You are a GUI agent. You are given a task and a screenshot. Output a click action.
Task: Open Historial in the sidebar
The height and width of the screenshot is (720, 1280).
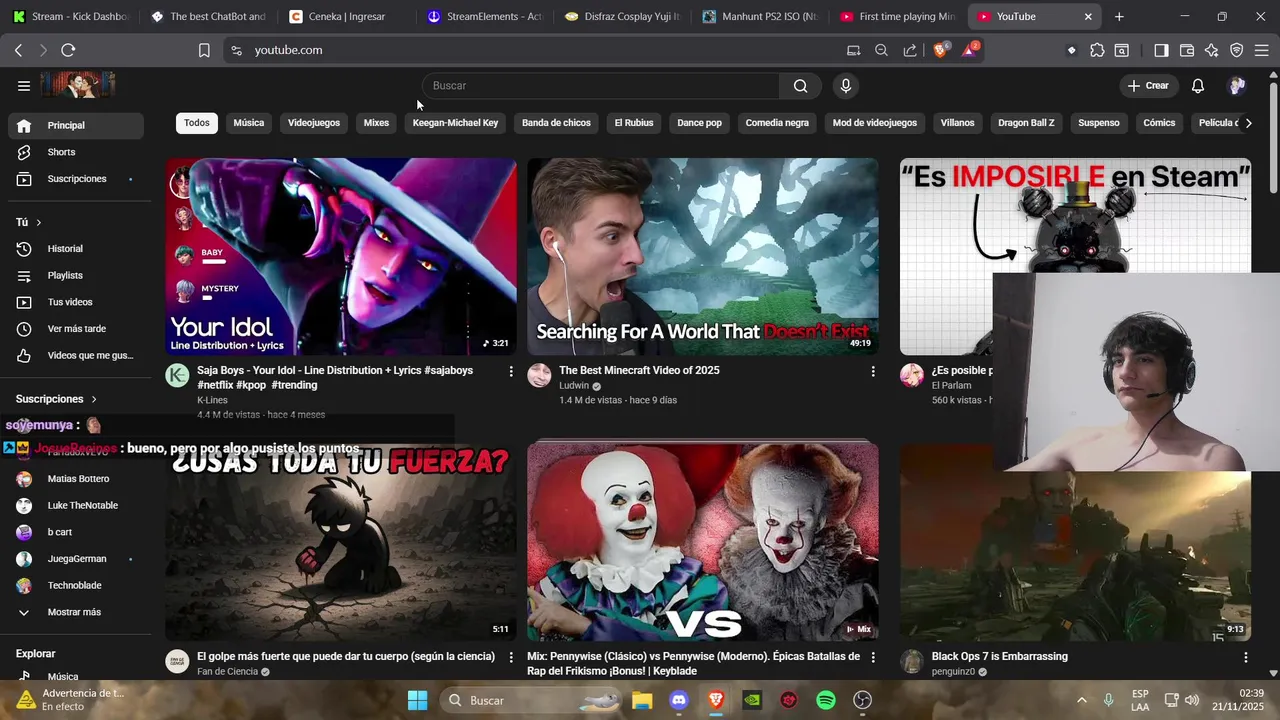pyautogui.click(x=76, y=249)
